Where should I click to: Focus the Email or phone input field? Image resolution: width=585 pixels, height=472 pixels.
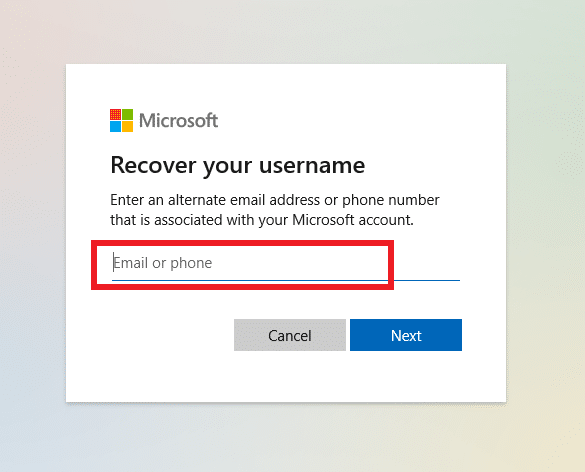[x=286, y=264]
